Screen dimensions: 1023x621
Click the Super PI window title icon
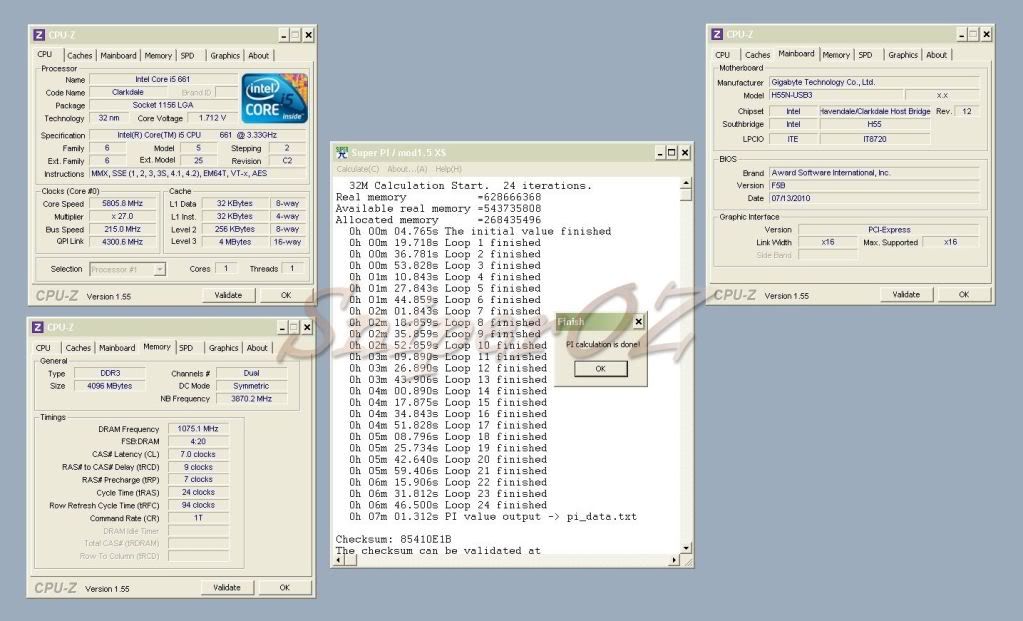[x=341, y=152]
